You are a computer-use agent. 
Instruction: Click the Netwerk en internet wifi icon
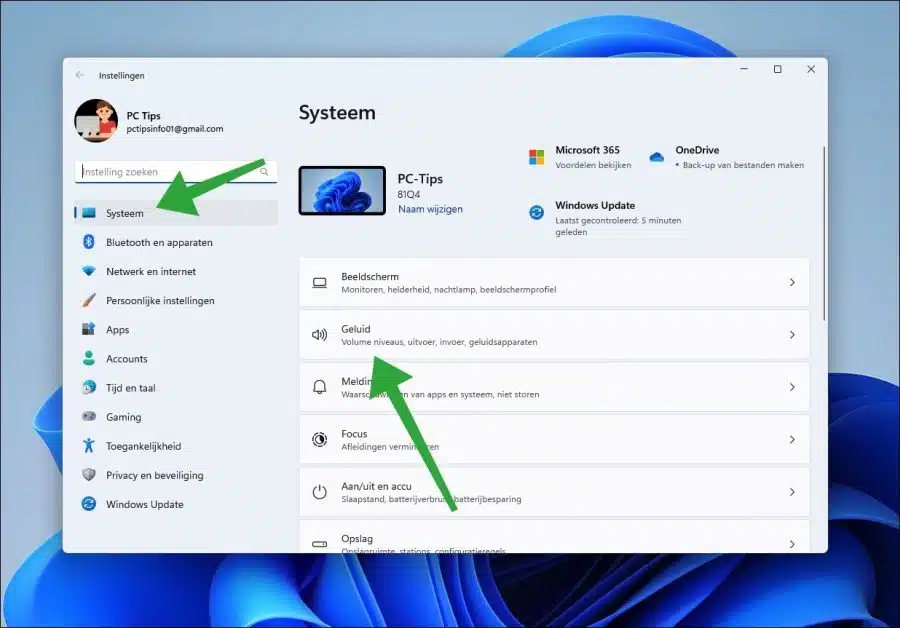click(89, 271)
